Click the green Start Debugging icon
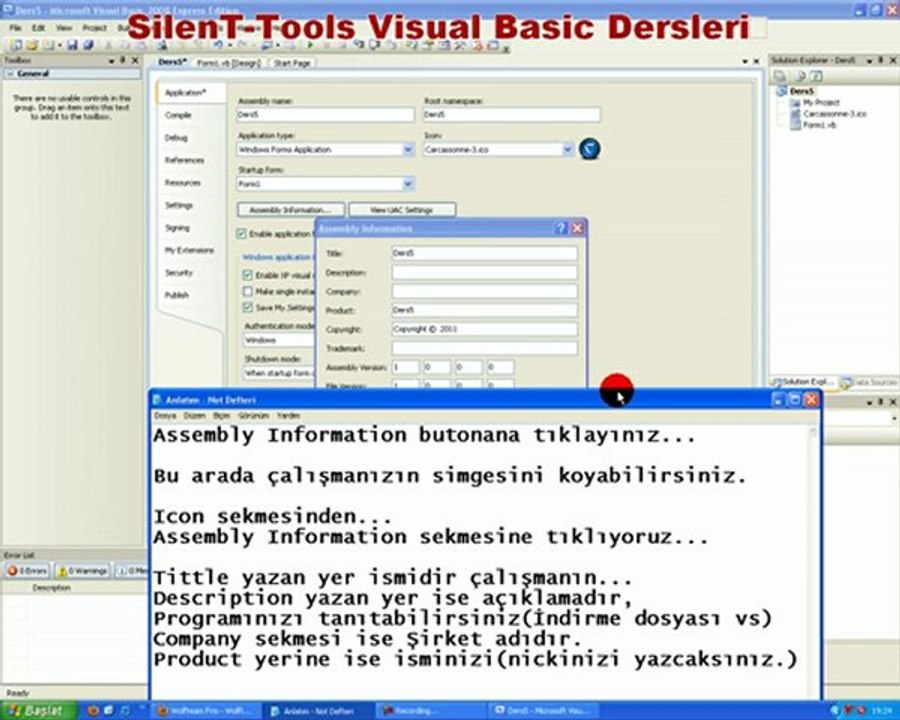The height and width of the screenshot is (720, 900). 311,45
